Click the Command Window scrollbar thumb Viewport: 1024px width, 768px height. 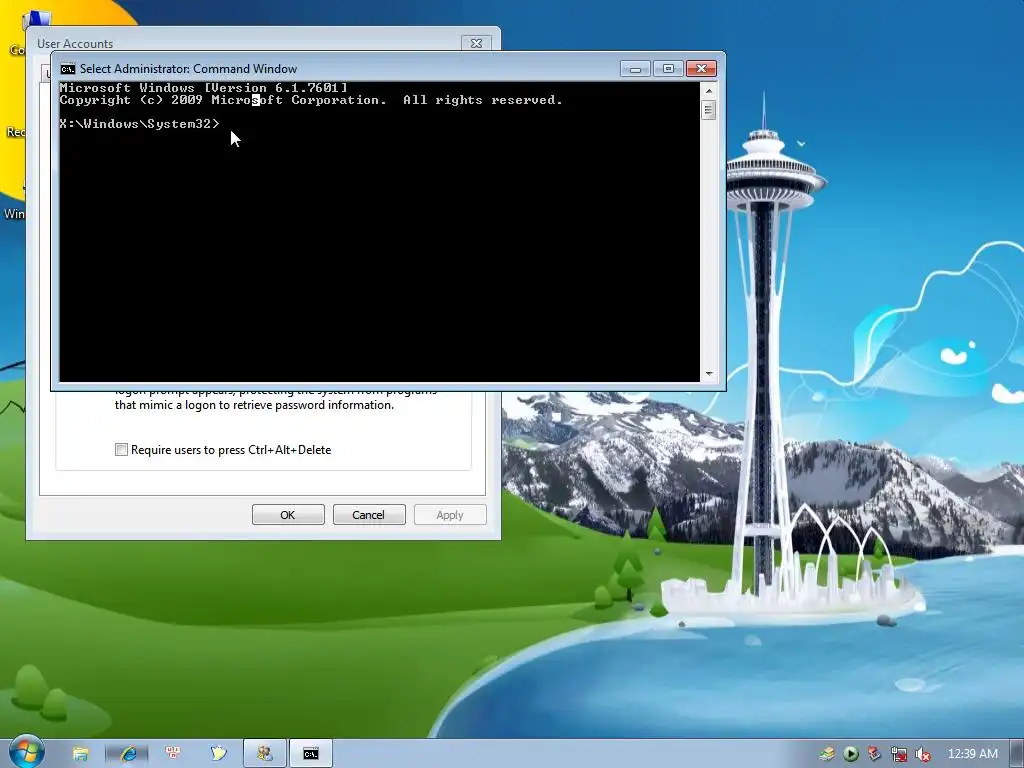click(x=709, y=110)
